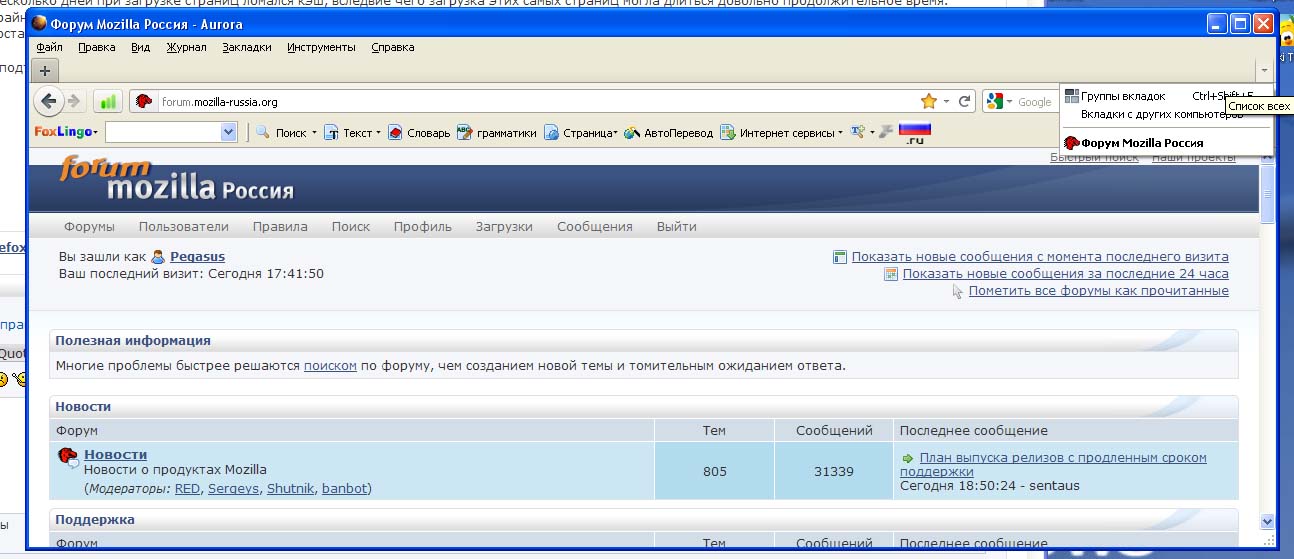Click the Быстрый поиск link
1294x559 pixels.
(1094, 158)
